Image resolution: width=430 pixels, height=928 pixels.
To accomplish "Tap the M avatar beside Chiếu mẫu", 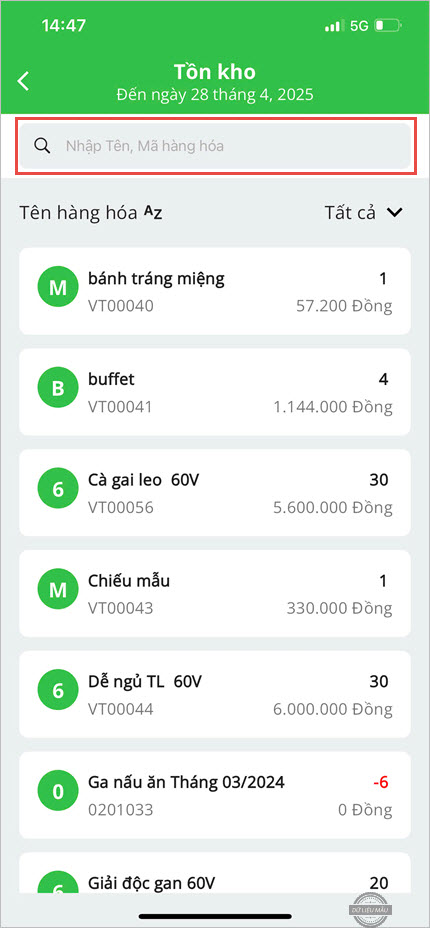I will pyautogui.click(x=57, y=591).
